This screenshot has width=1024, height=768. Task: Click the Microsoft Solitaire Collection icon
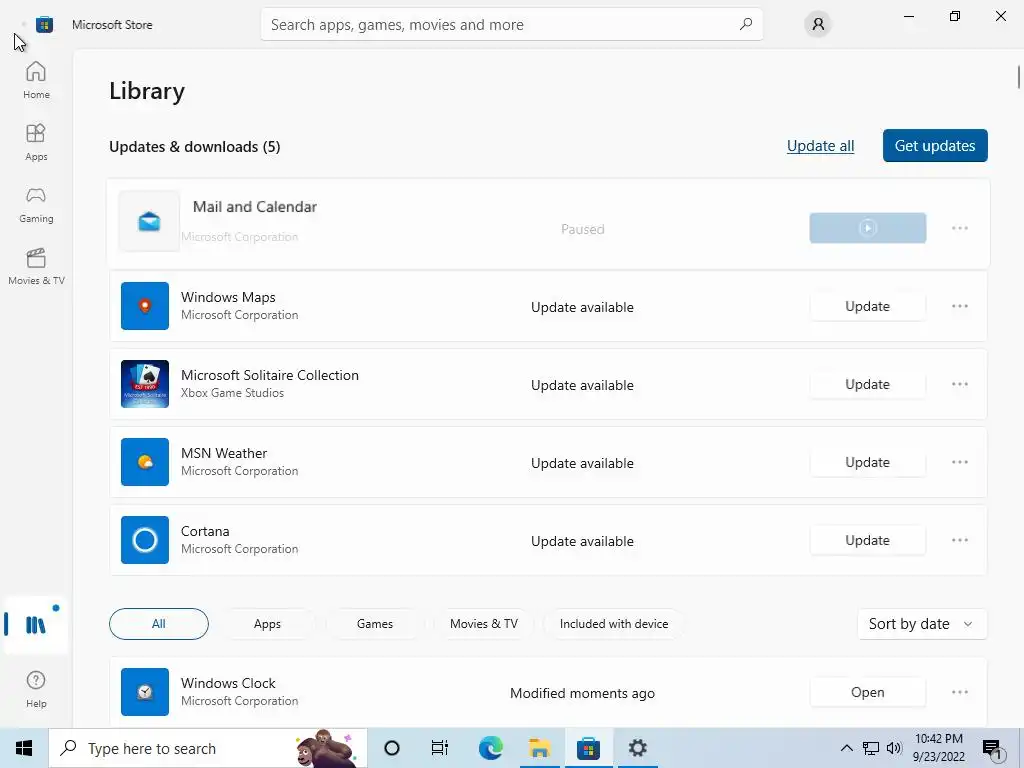pos(145,384)
